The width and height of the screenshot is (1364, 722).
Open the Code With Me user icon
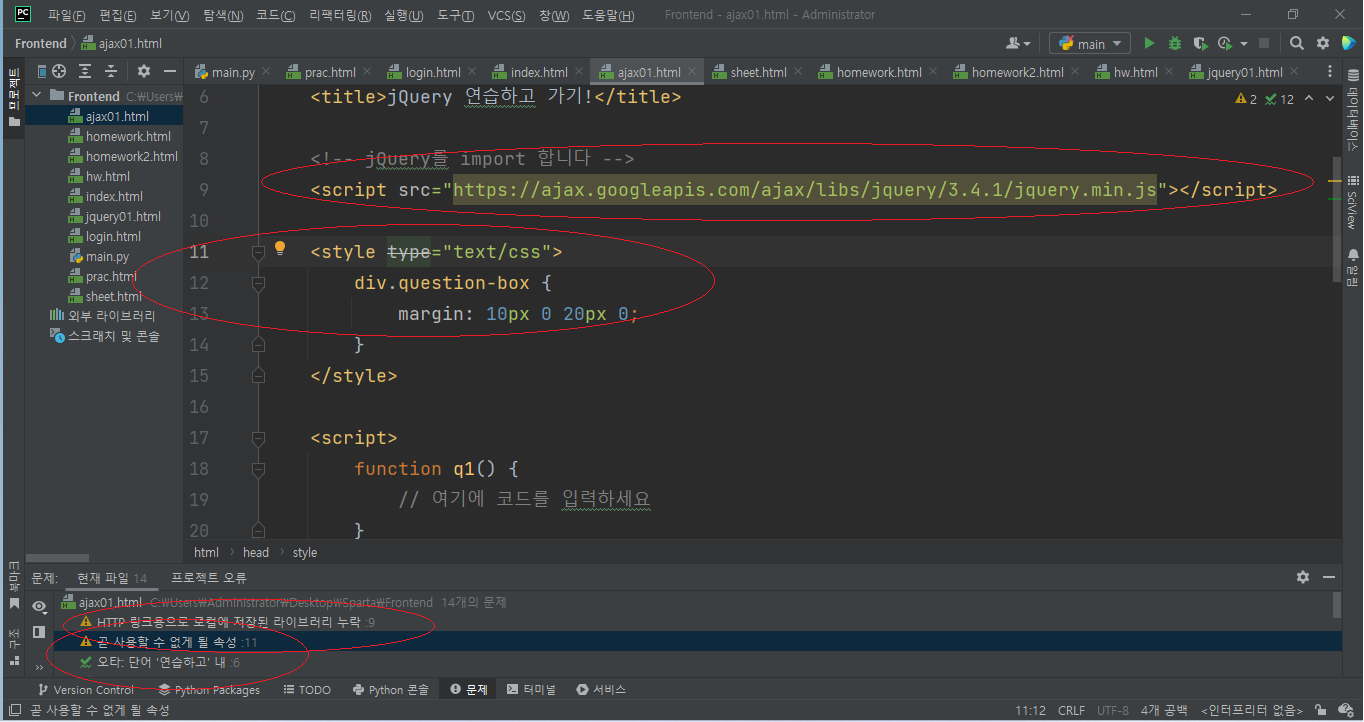click(x=1018, y=44)
